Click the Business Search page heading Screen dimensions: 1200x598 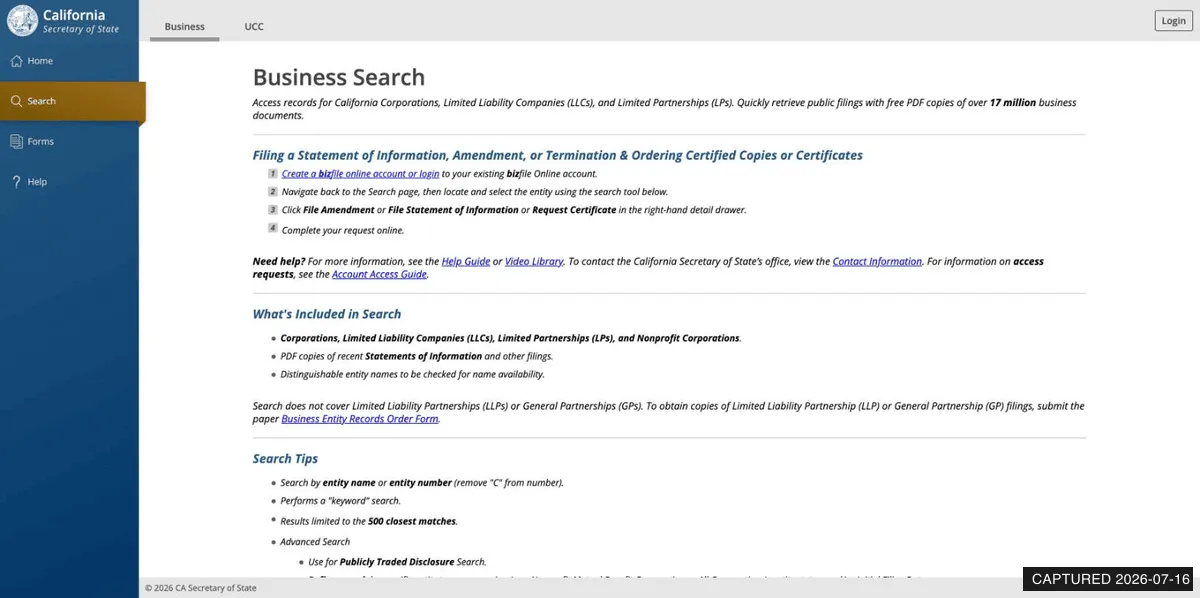(339, 77)
